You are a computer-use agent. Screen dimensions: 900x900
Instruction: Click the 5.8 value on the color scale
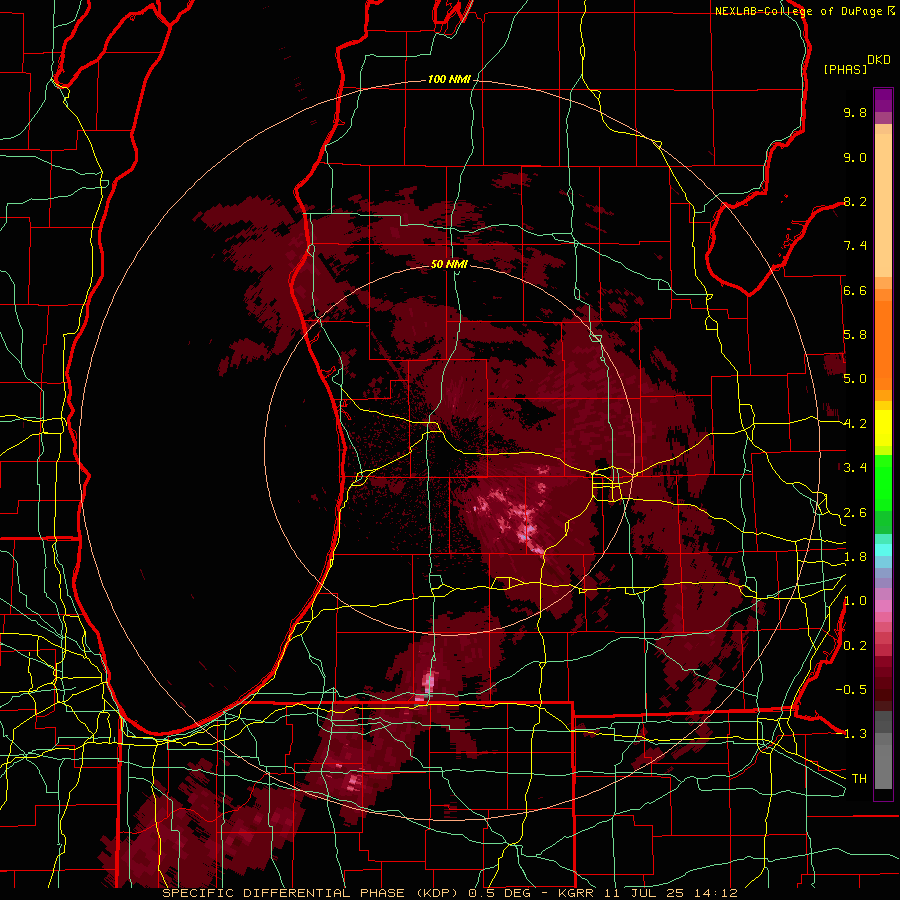pyautogui.click(x=855, y=335)
